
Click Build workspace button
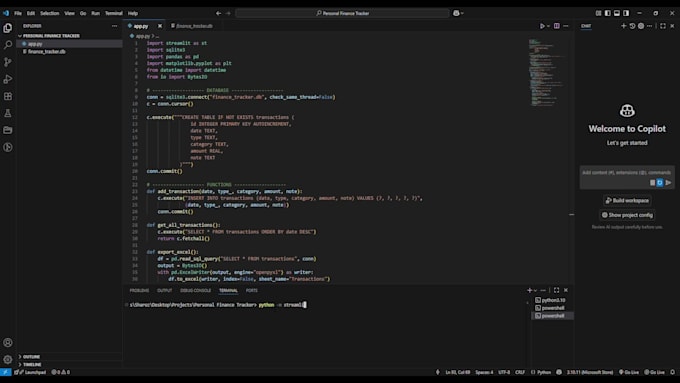pos(627,200)
